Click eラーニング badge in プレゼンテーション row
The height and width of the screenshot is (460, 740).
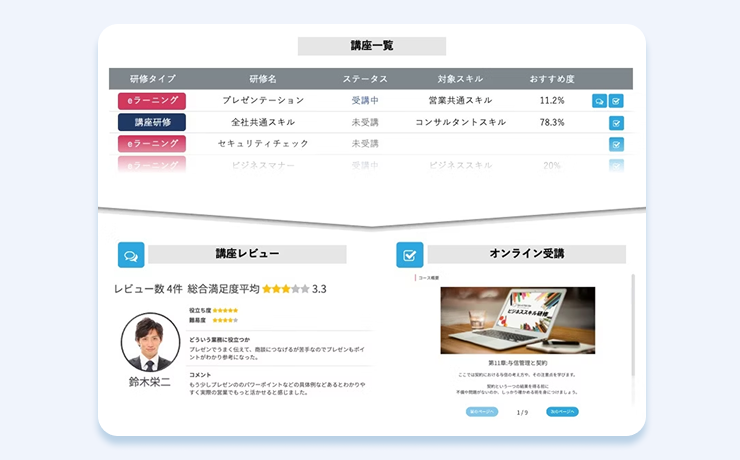point(152,100)
